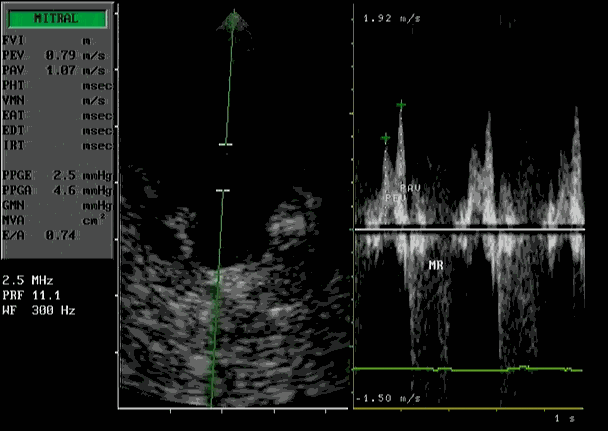The width and height of the screenshot is (608, 431).
Task: Click the PEV caliper cross marker
Action: click(x=385, y=138)
